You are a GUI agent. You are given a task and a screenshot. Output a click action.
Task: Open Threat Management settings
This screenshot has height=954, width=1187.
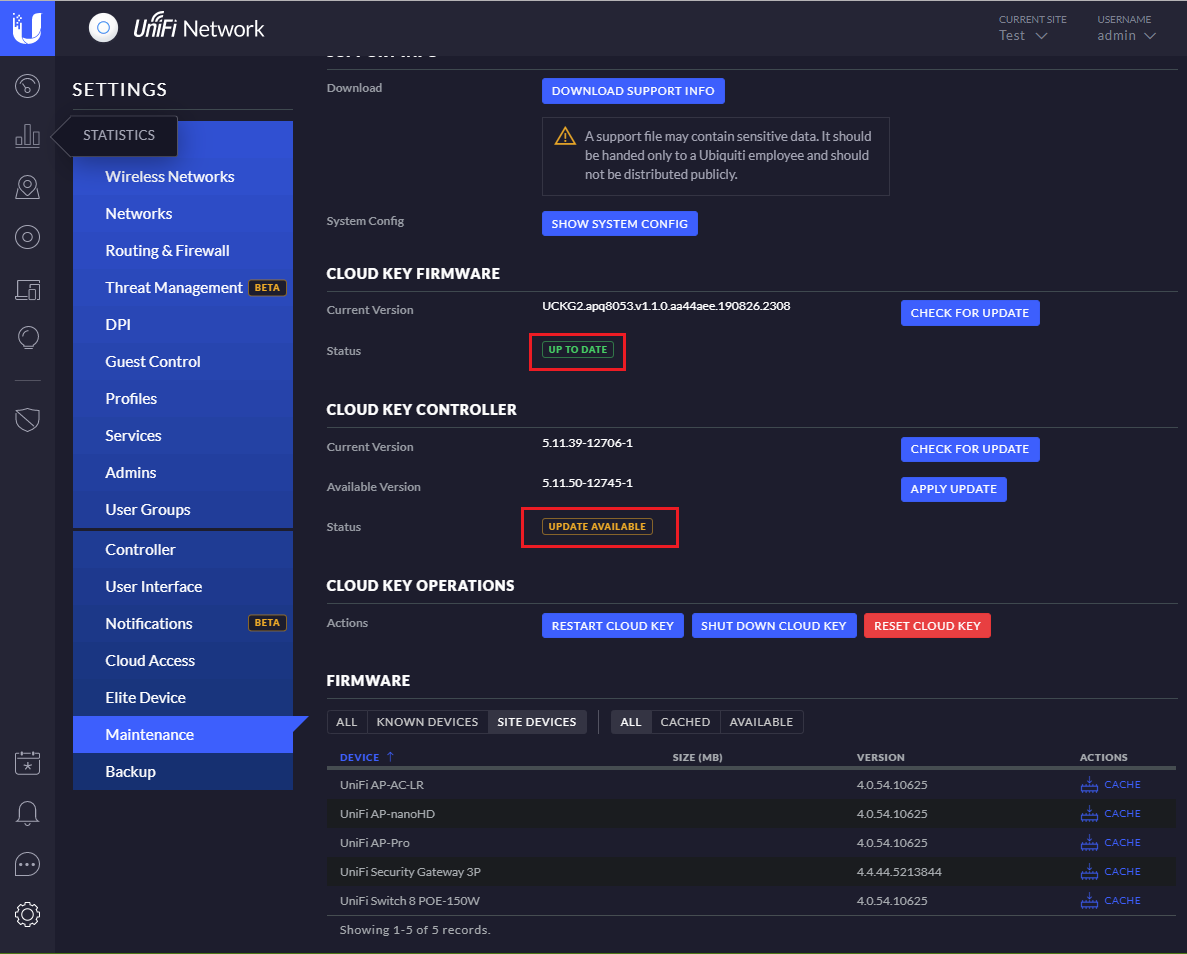[182, 288]
